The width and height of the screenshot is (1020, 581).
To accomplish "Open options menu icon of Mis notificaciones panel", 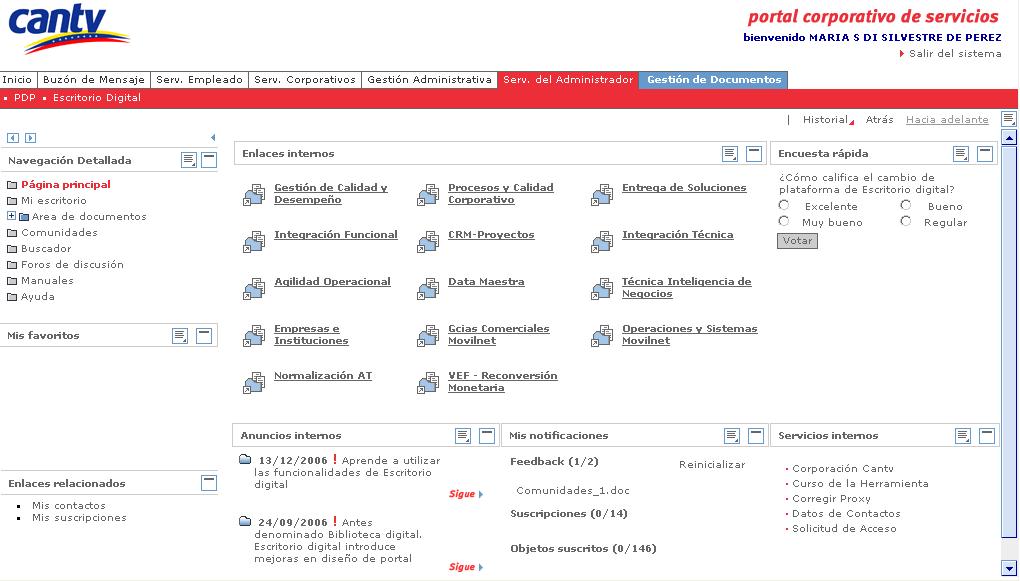I will pos(732,436).
